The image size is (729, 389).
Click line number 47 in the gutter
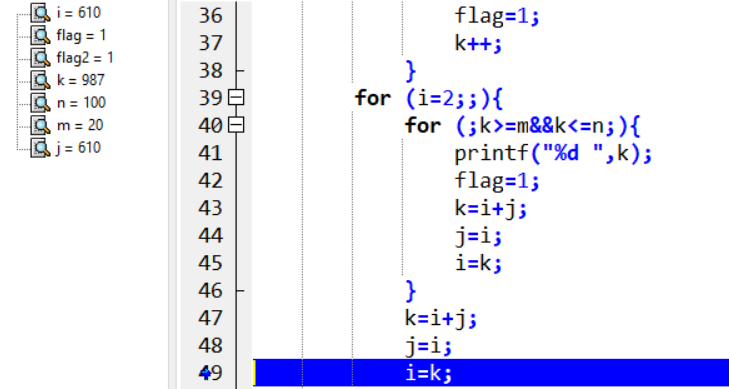point(211,318)
